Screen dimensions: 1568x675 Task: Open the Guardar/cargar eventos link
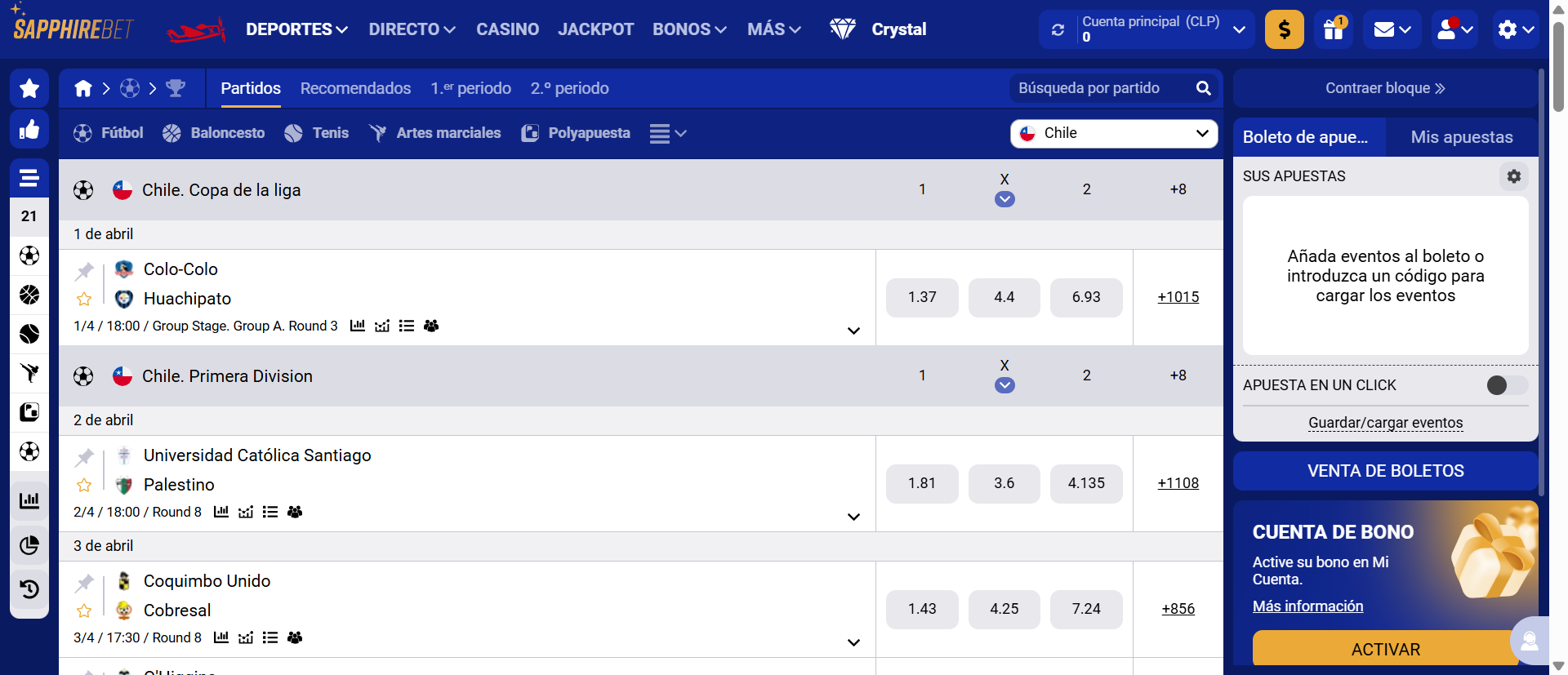click(1385, 423)
